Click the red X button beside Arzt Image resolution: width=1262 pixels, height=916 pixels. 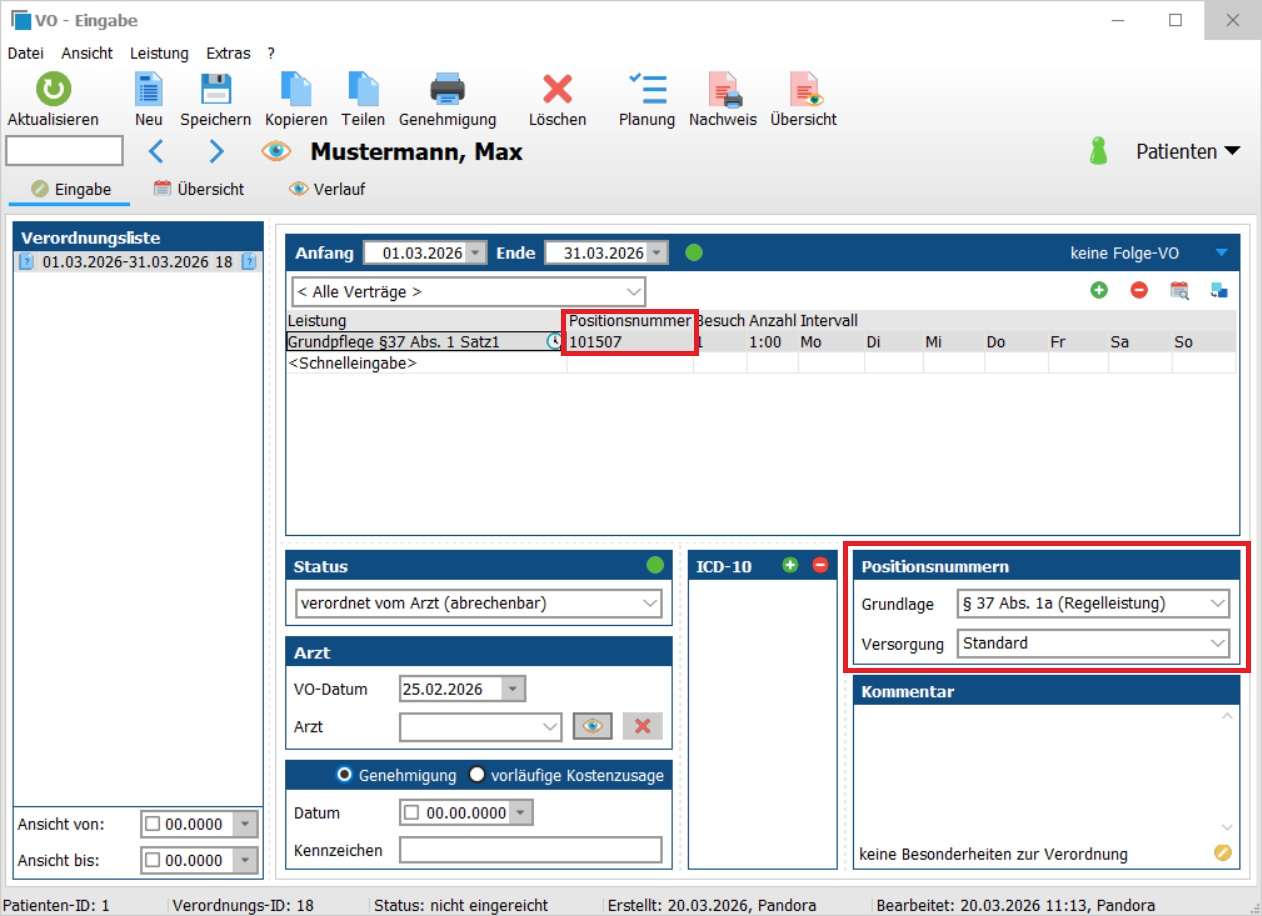pos(642,726)
